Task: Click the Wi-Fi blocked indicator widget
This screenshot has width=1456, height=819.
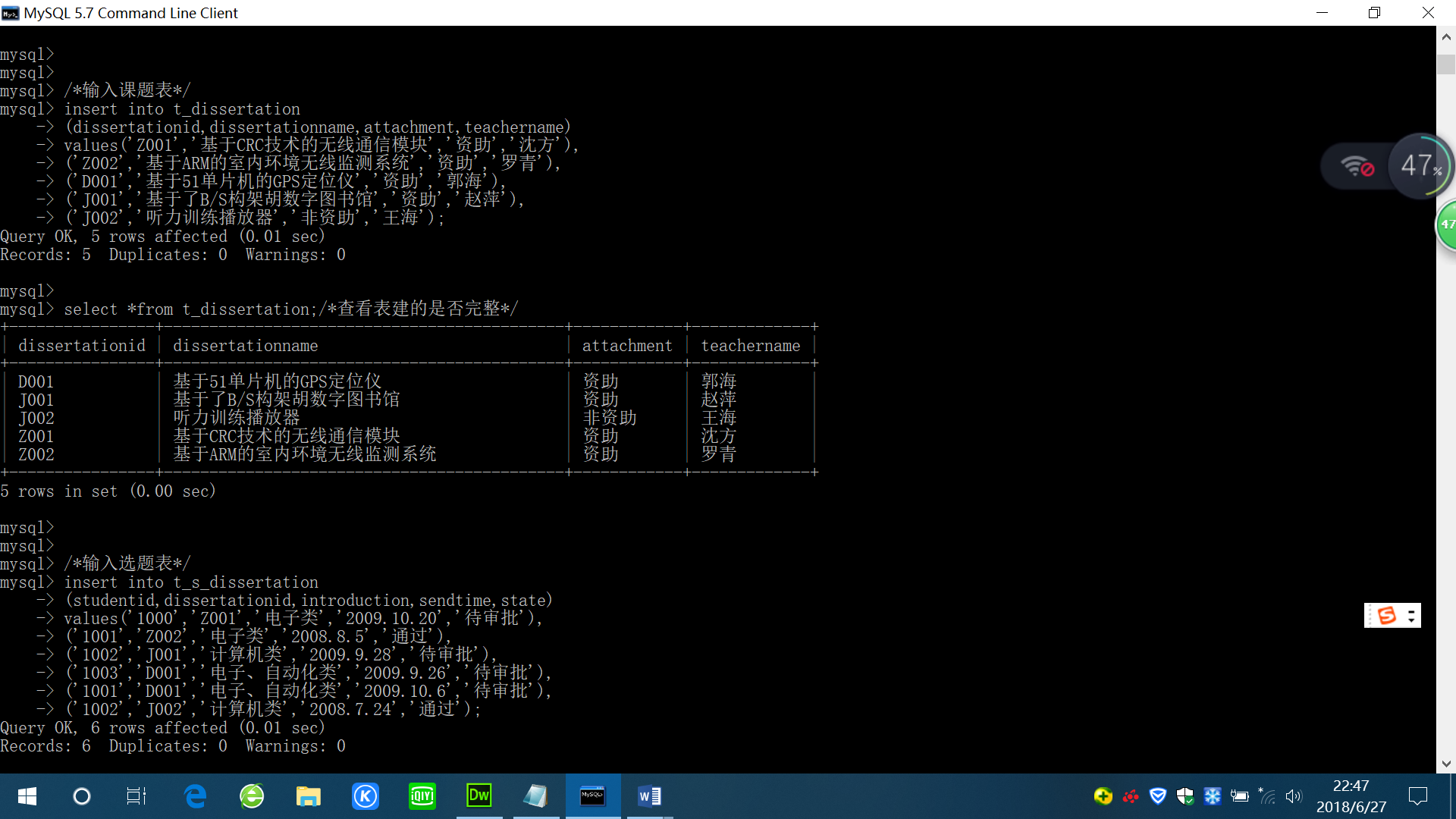Action: (x=1357, y=166)
